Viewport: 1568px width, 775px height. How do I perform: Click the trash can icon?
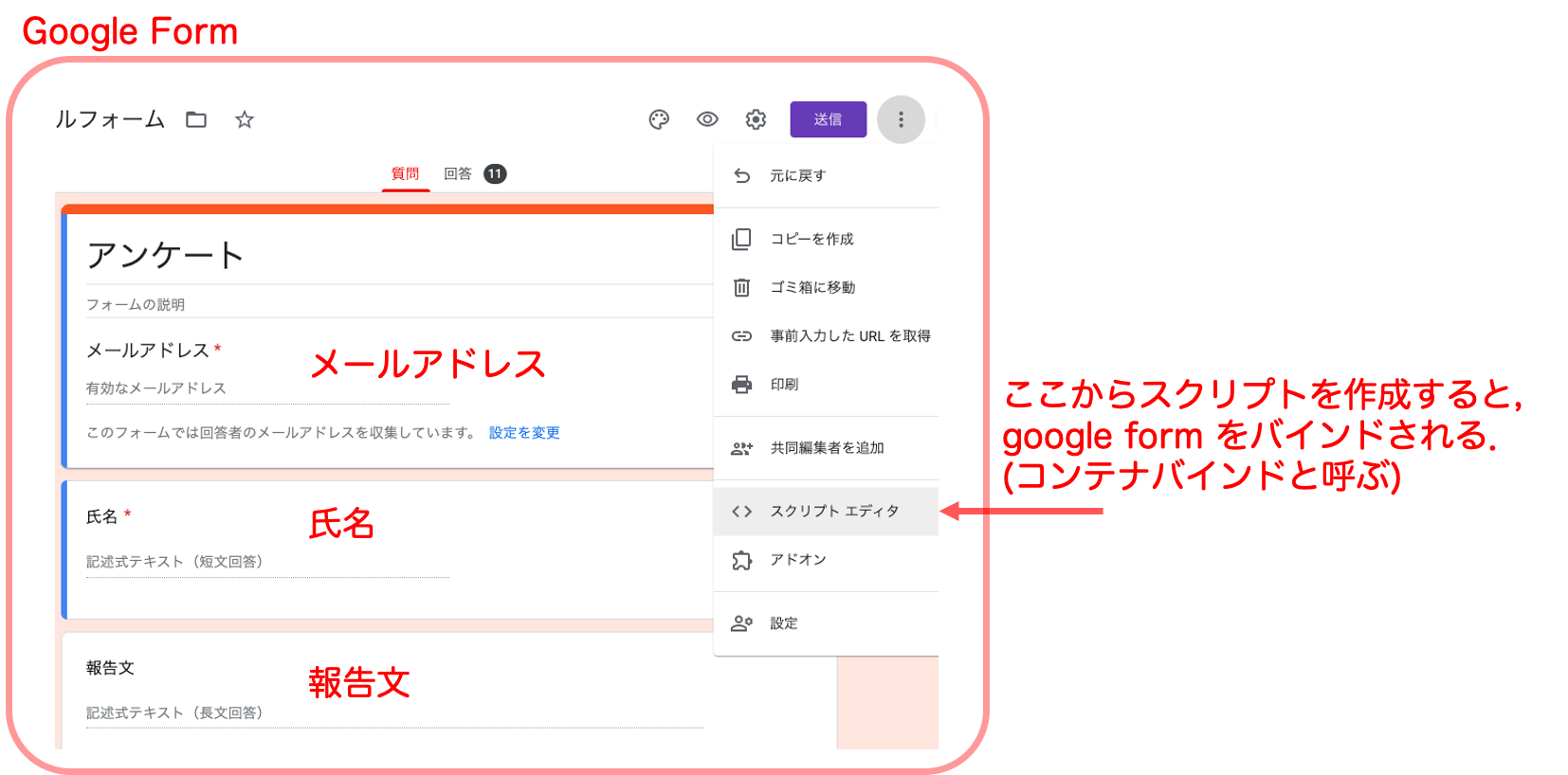click(741, 287)
